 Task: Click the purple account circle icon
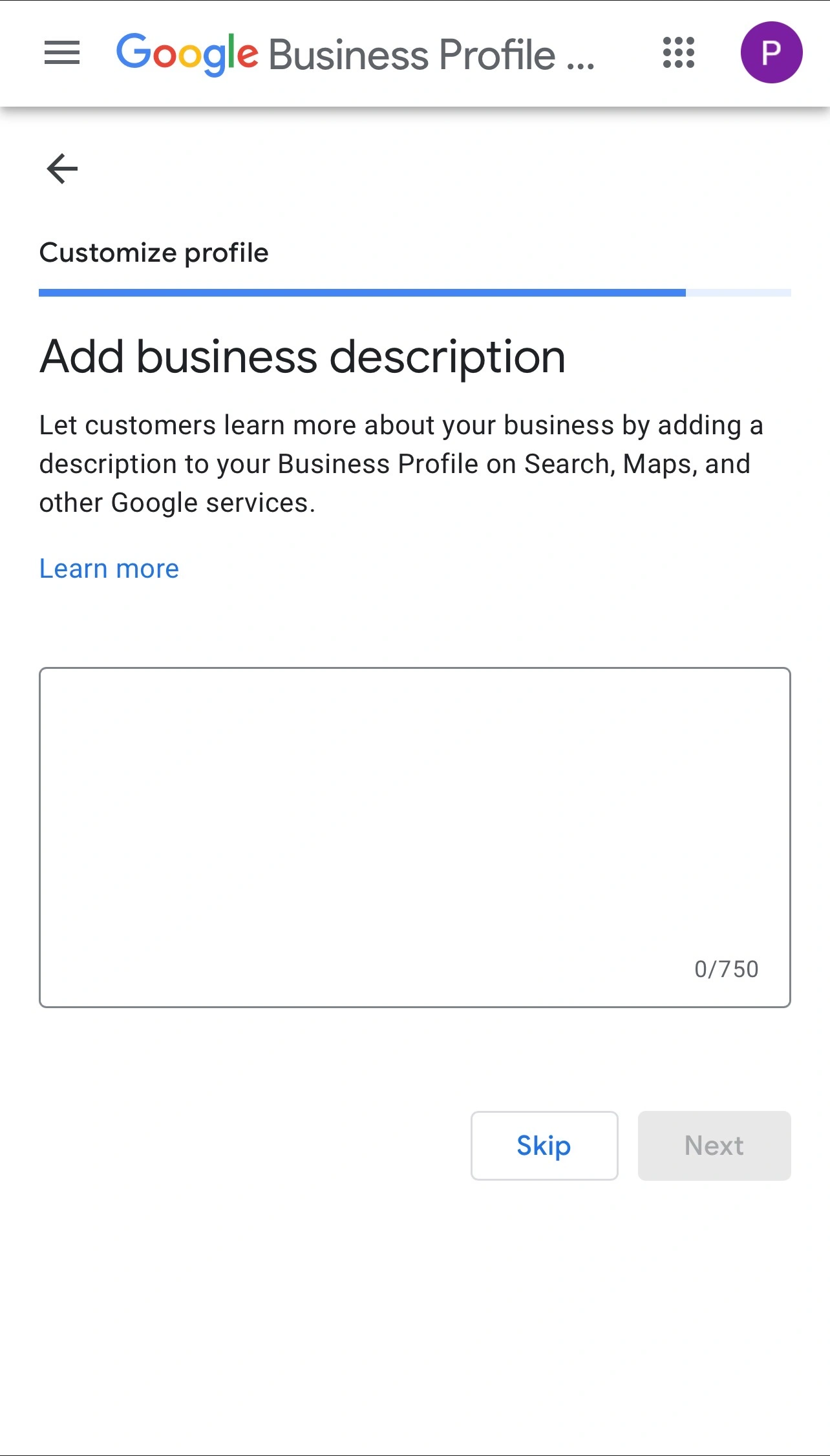click(x=773, y=53)
